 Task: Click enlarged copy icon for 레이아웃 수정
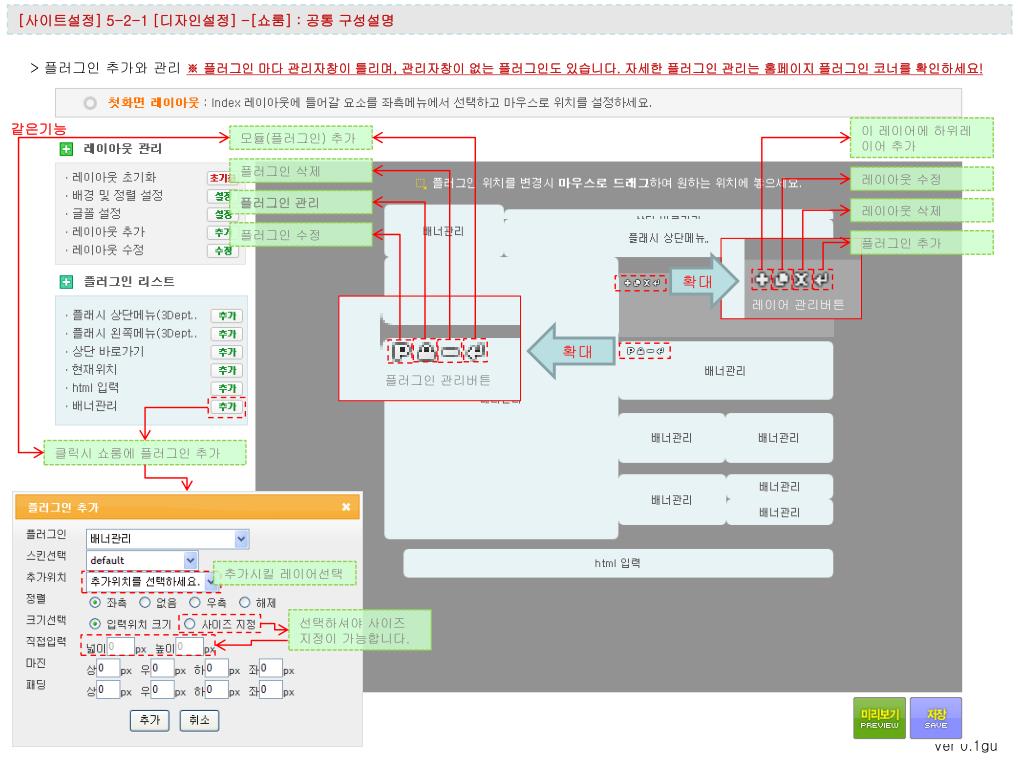(781, 280)
